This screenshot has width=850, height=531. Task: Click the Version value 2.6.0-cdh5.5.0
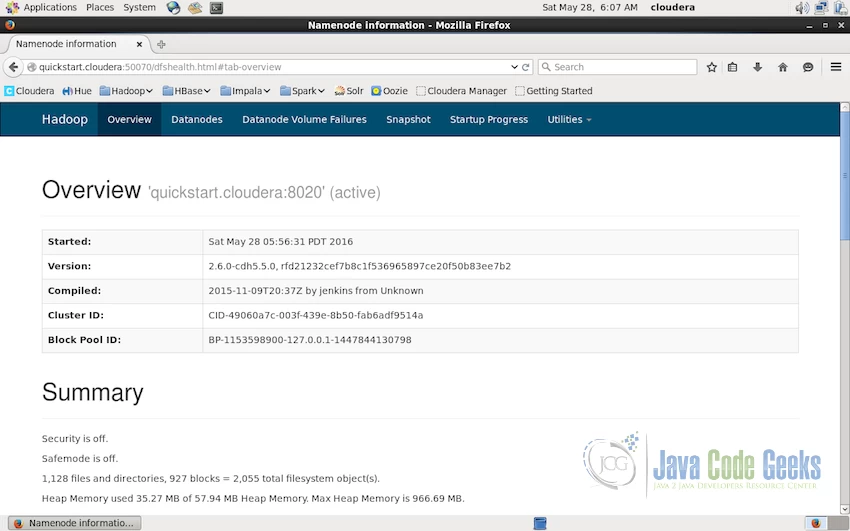coord(359,266)
